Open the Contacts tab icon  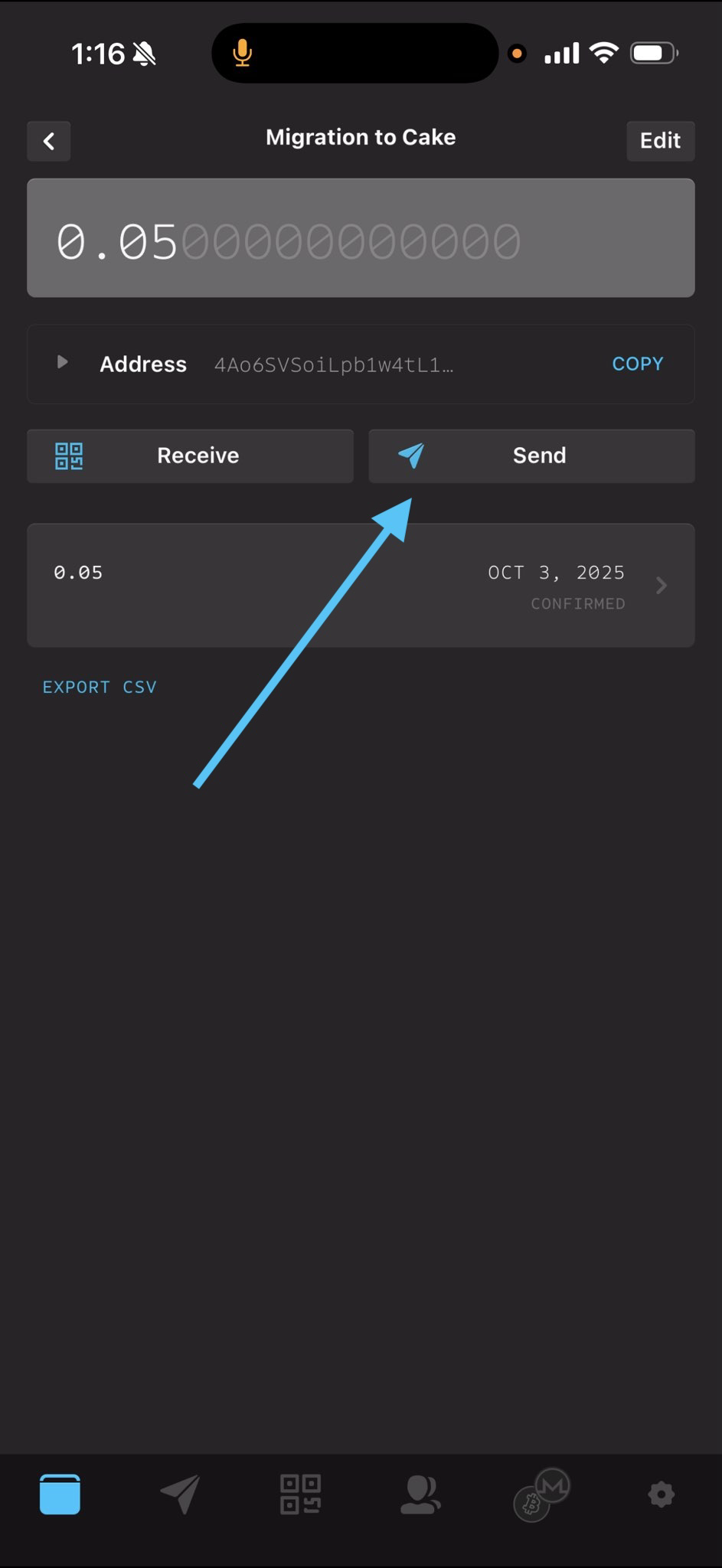(x=420, y=1494)
